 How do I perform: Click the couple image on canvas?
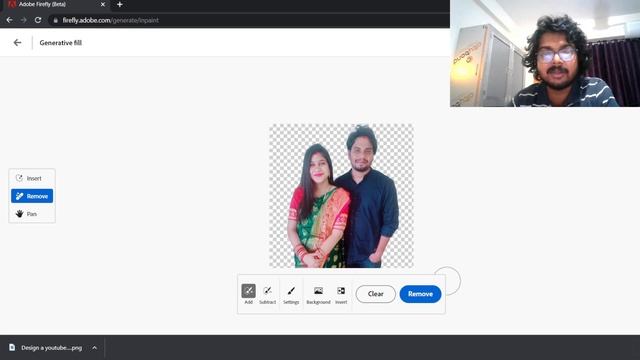point(341,196)
